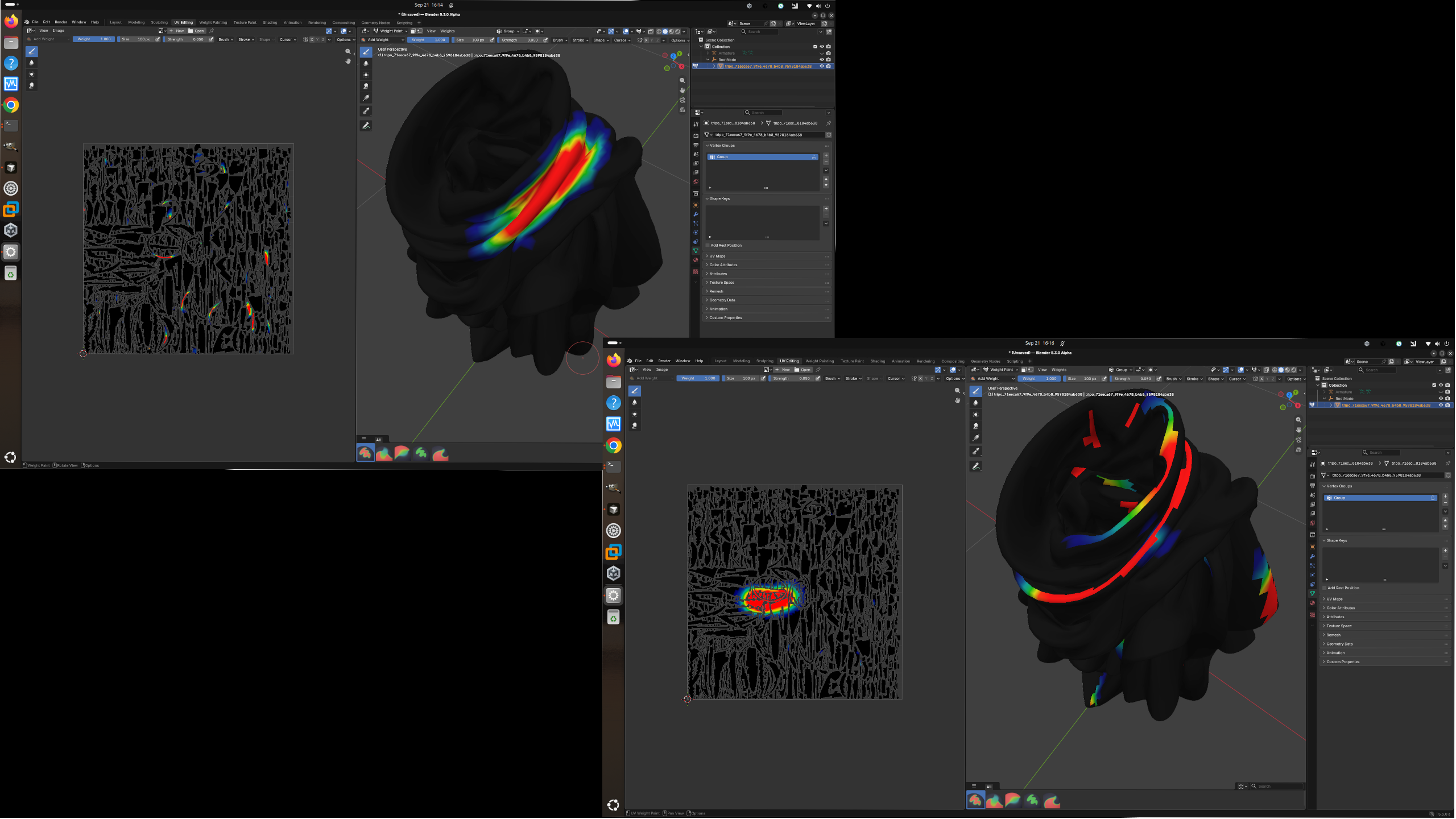Viewport: 1456px width, 819px height.
Task: Open Chrome from the lower-right dock
Action: point(613,446)
